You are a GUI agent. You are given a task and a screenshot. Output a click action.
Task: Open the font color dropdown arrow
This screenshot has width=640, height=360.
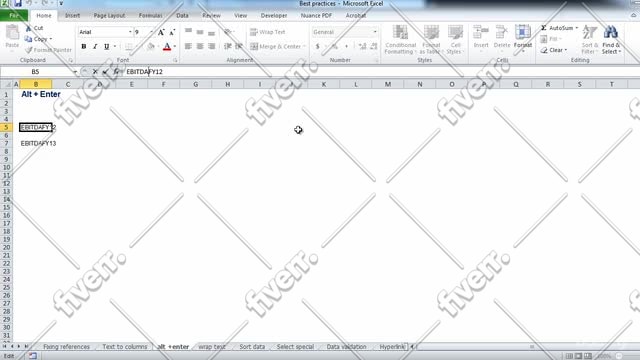coord(175,47)
